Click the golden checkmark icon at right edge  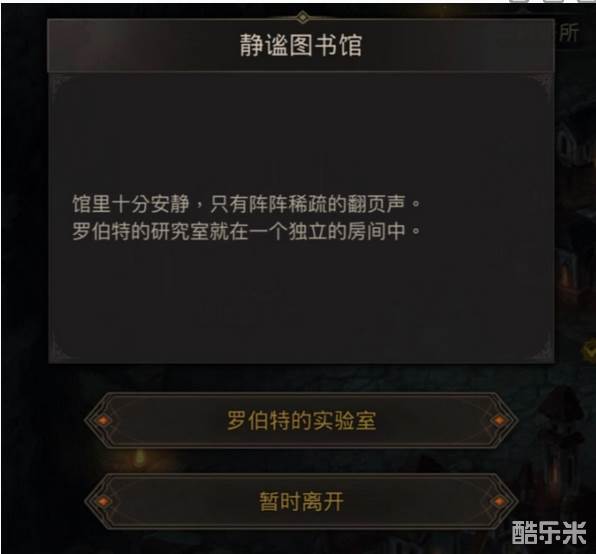click(590, 349)
